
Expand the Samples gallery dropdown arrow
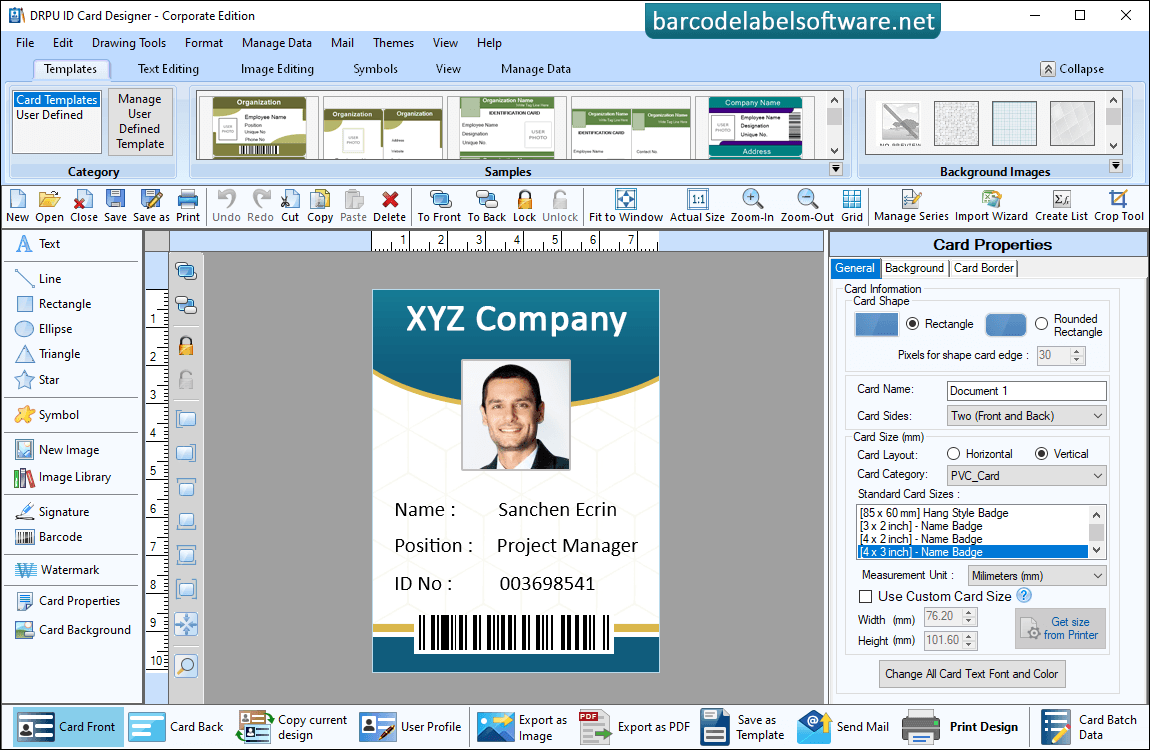835,169
